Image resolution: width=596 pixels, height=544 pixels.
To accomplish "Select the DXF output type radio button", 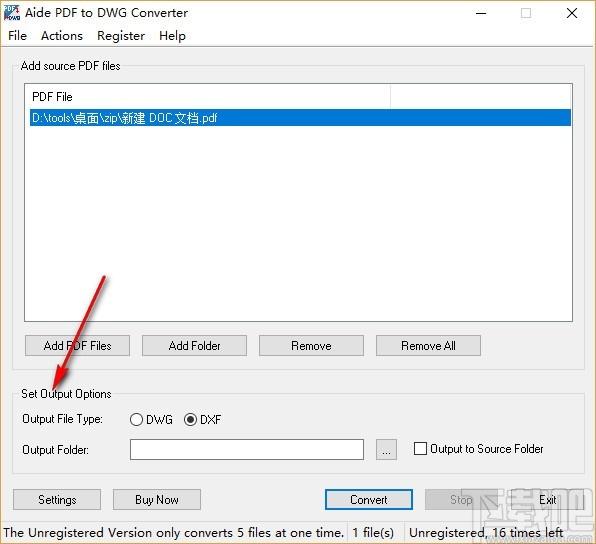I will pyautogui.click(x=190, y=420).
